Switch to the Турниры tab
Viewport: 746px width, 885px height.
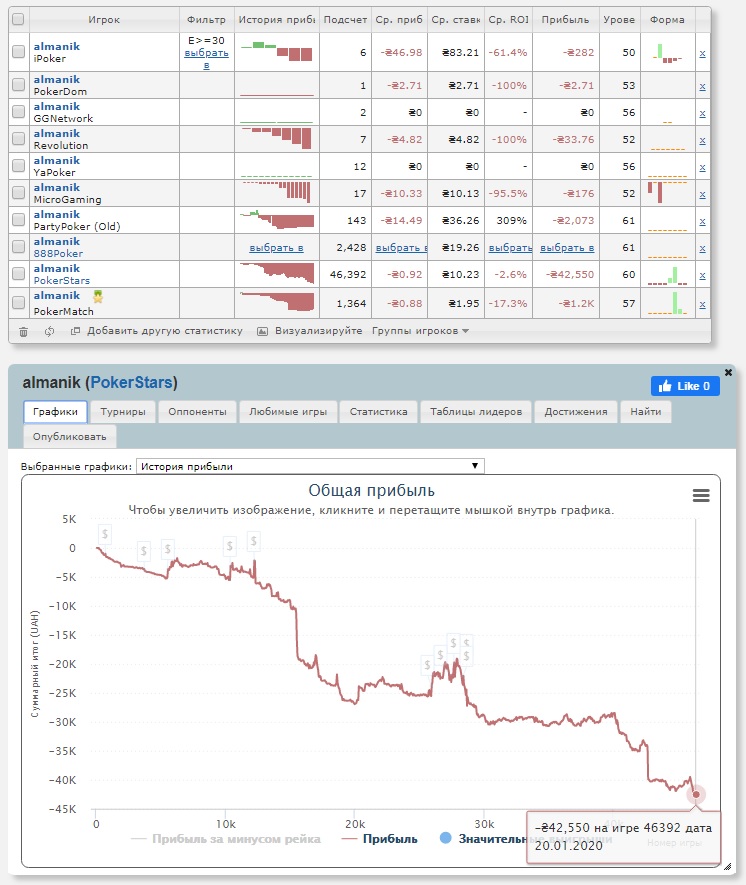(x=122, y=411)
